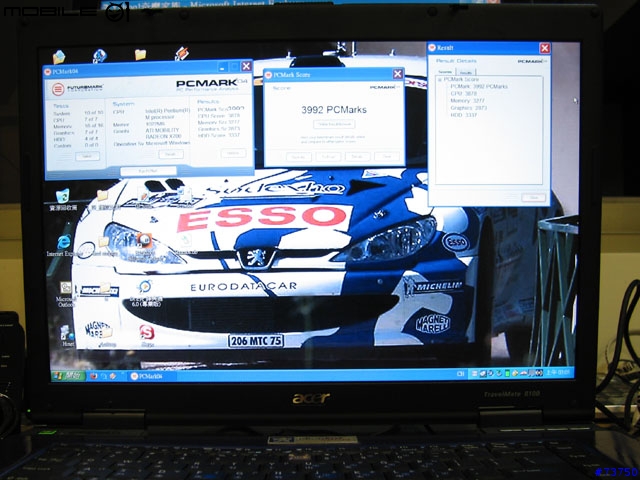Select the 'Memory: 3277' tree row
This screenshot has width=640, height=480.
point(467,100)
